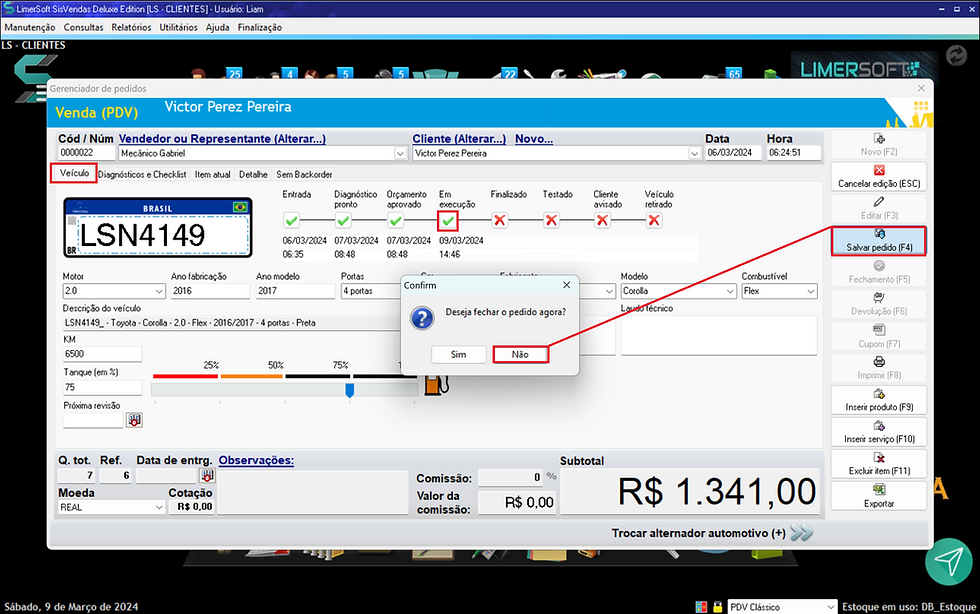This screenshot has width=980, height=614.
Task: Switch to the Item atual tab
Action: point(212,174)
